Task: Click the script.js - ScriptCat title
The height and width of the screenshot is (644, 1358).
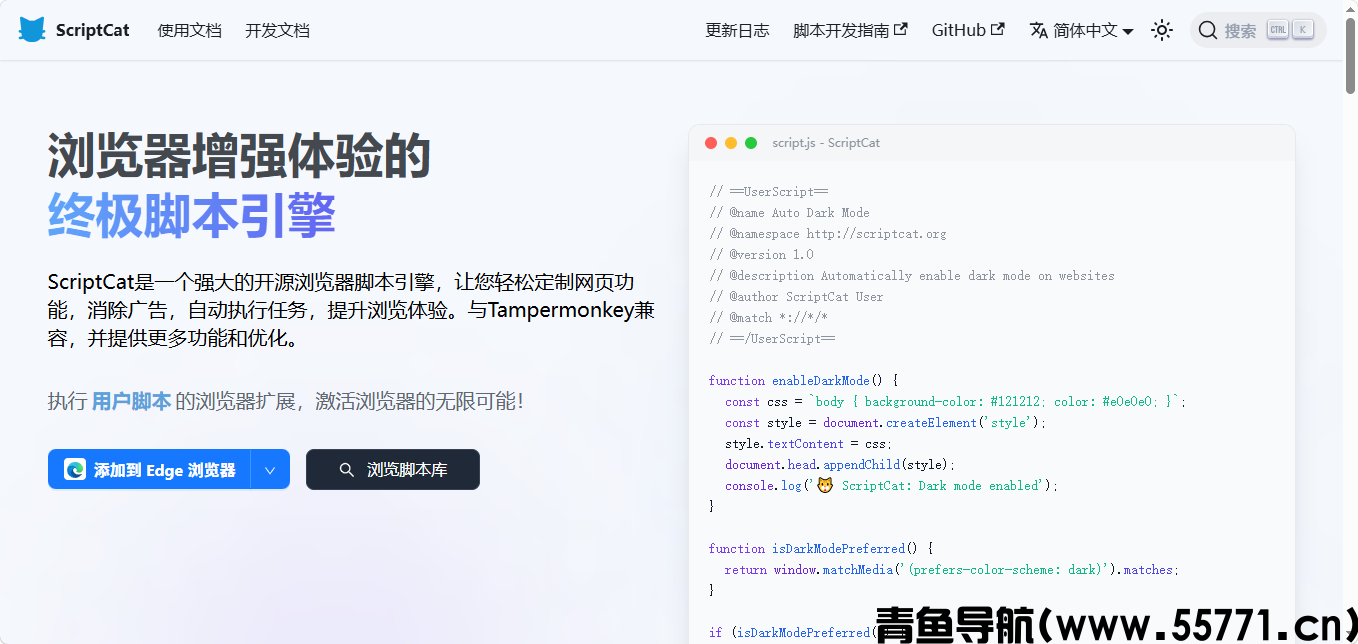Action: coord(826,143)
